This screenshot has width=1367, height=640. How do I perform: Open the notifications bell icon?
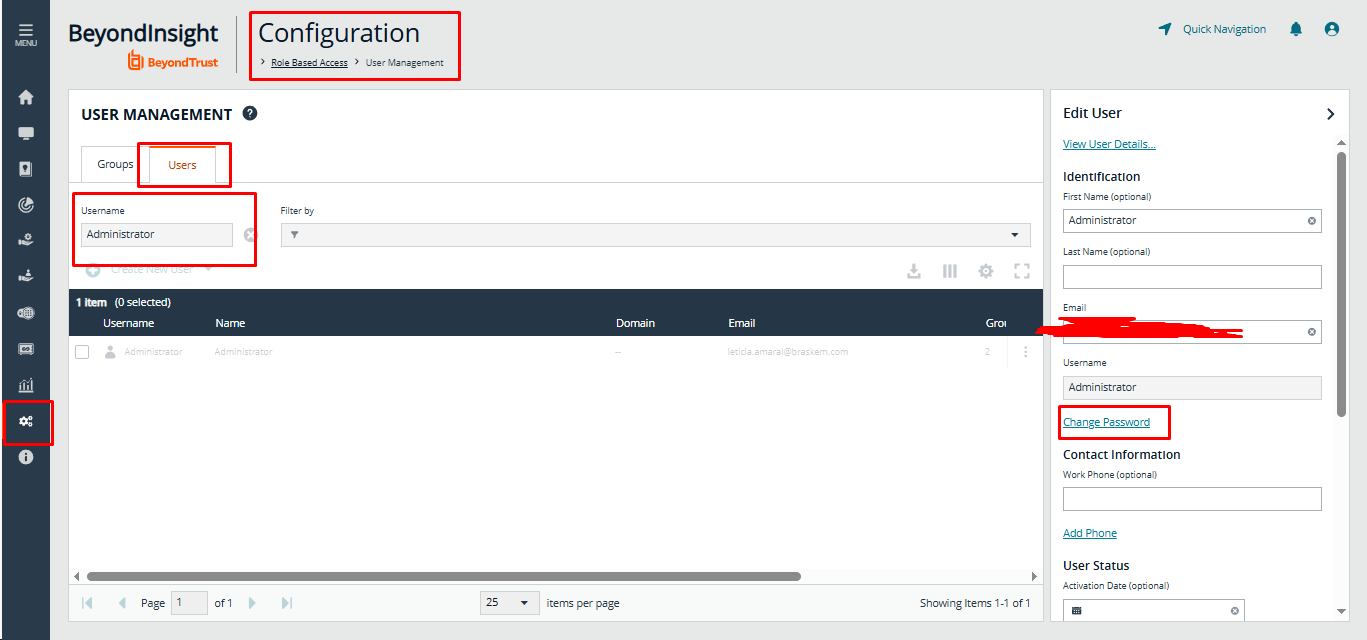[1296, 29]
